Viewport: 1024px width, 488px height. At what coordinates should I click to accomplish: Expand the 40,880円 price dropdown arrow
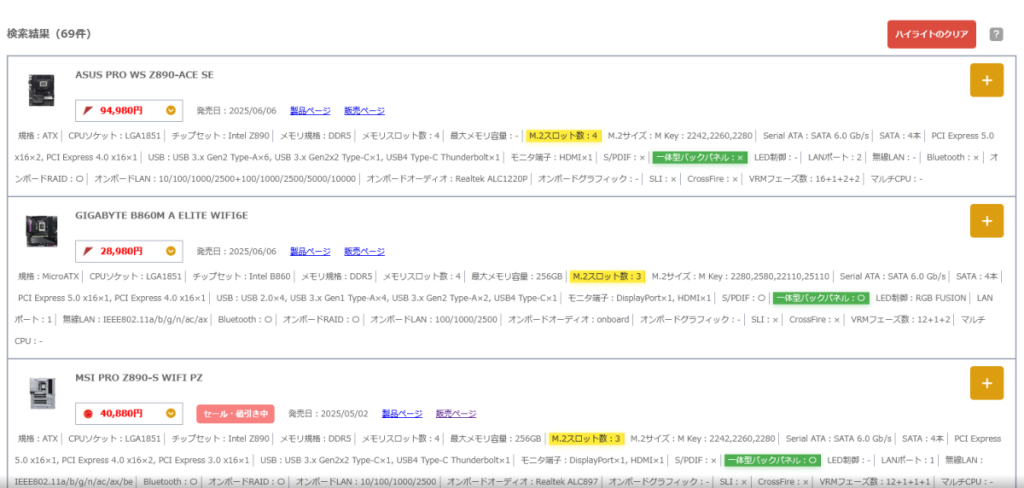[x=170, y=414]
